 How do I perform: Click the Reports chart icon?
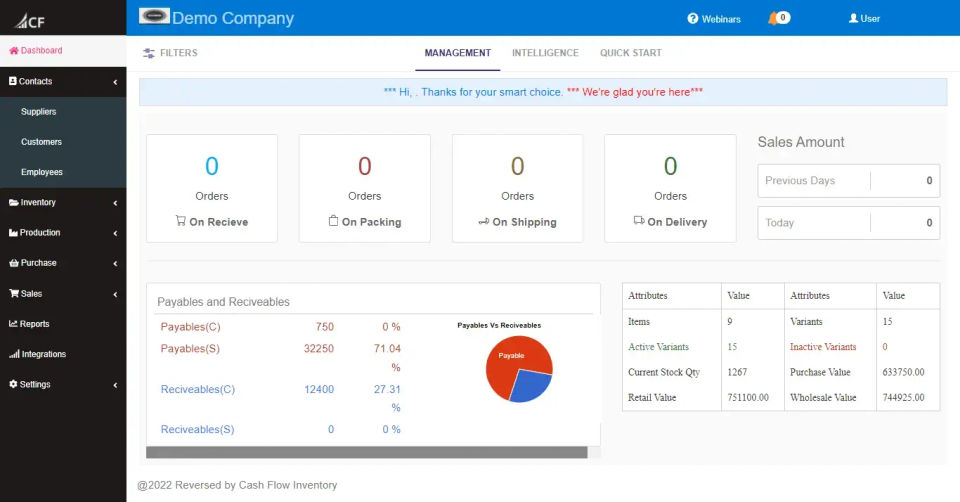tap(13, 324)
